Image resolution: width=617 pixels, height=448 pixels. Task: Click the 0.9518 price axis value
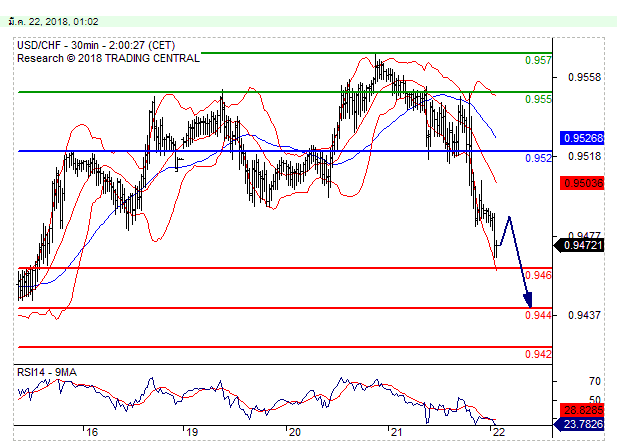pyautogui.click(x=584, y=157)
